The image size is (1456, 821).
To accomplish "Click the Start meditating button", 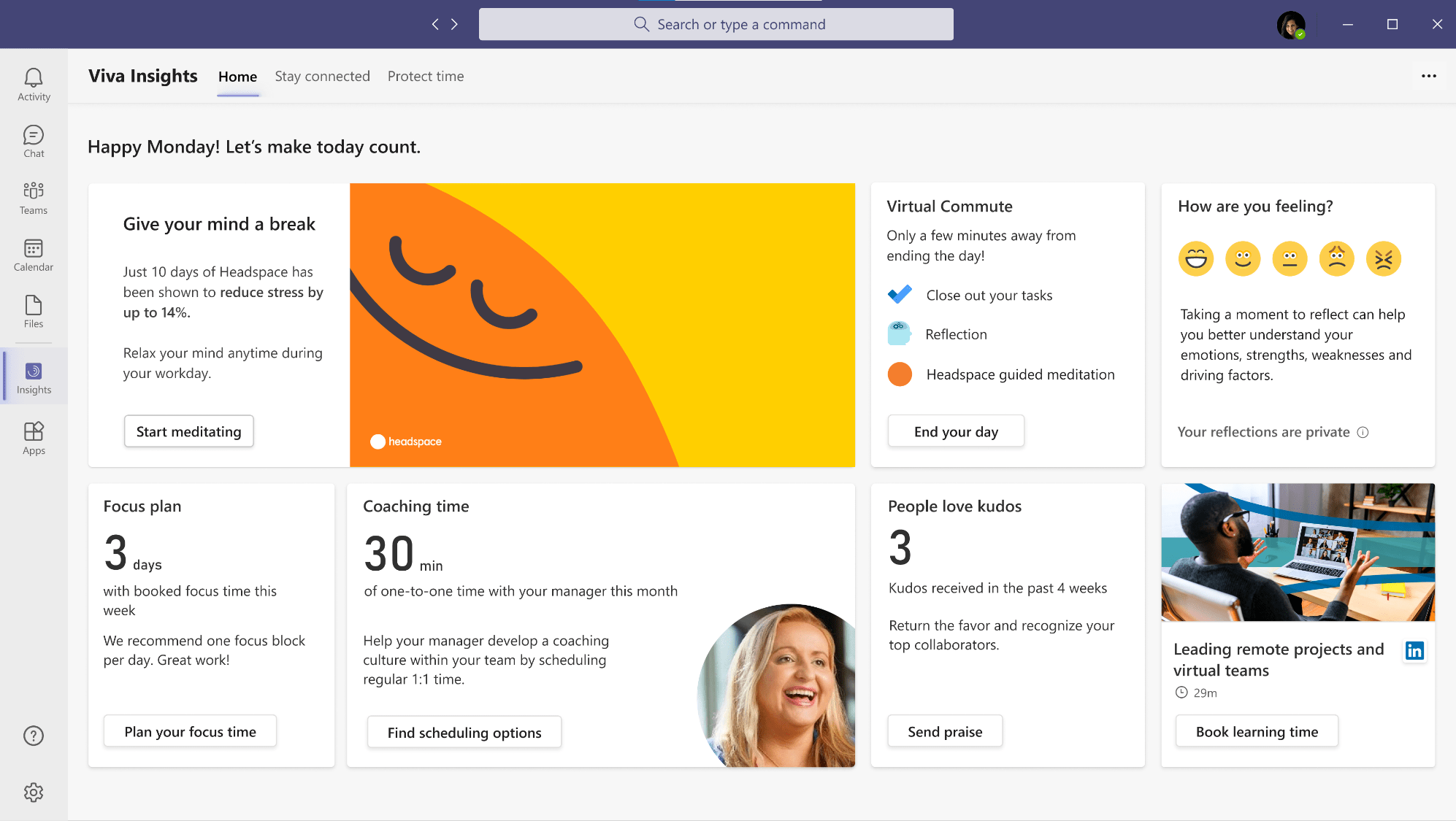I will click(x=188, y=431).
